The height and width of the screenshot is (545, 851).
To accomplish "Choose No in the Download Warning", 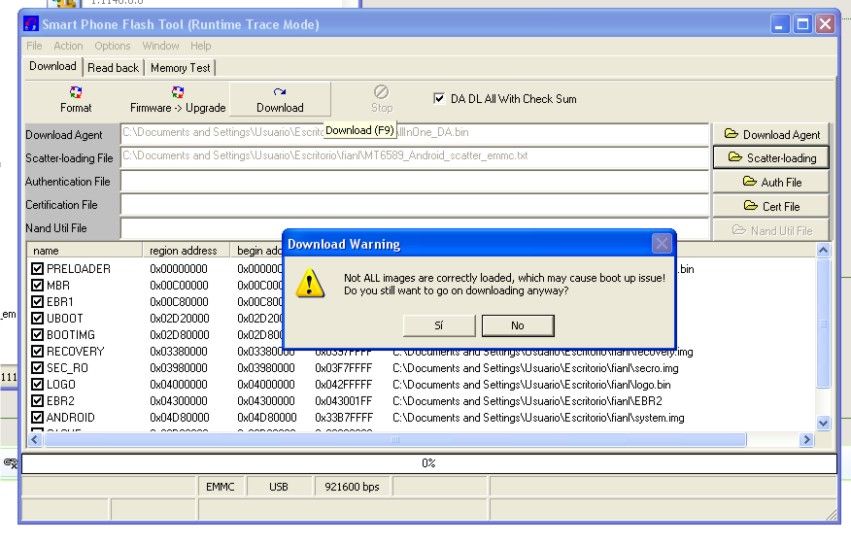I will (x=518, y=325).
